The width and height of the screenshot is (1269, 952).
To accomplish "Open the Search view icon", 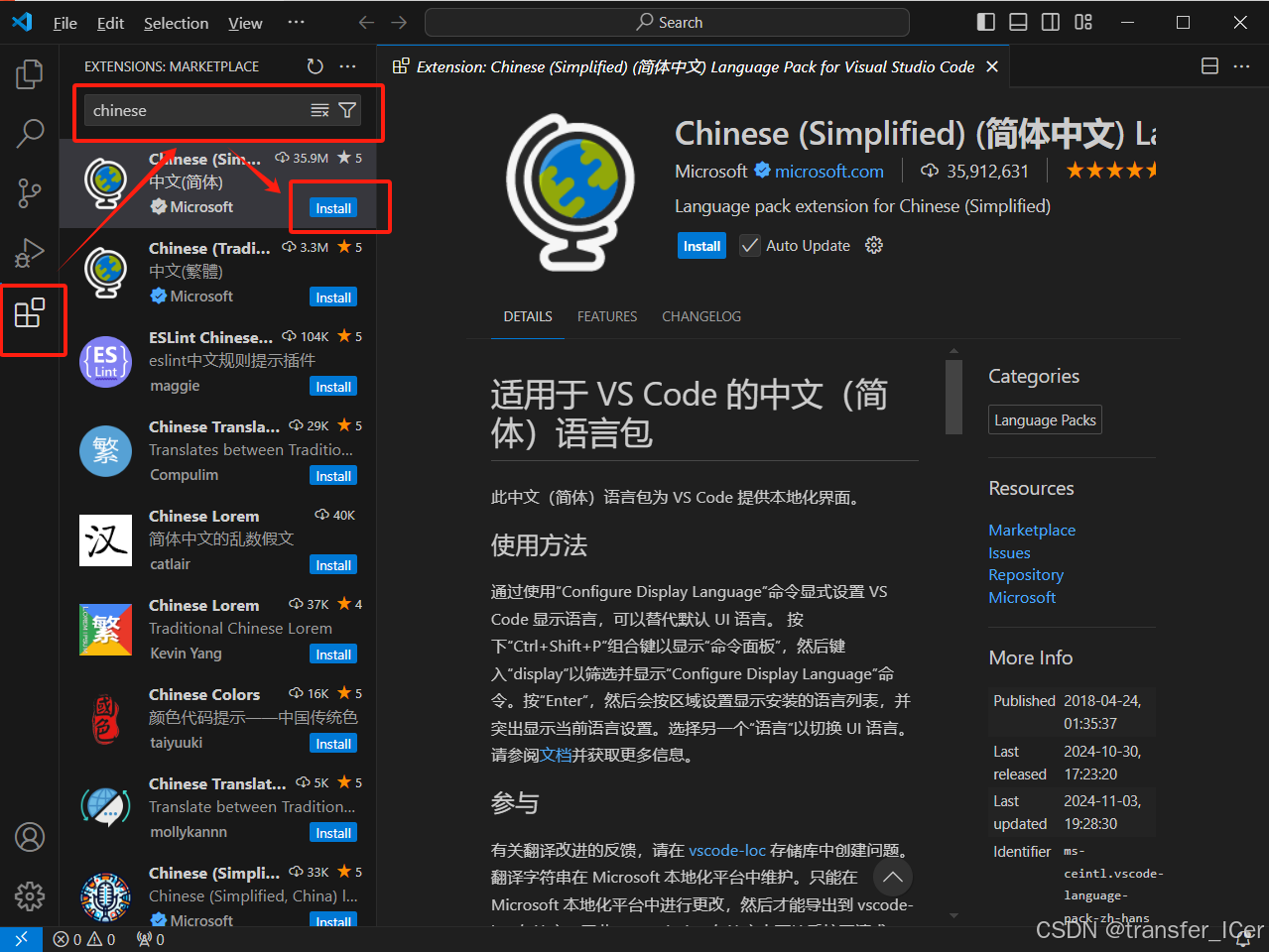I will [30, 133].
